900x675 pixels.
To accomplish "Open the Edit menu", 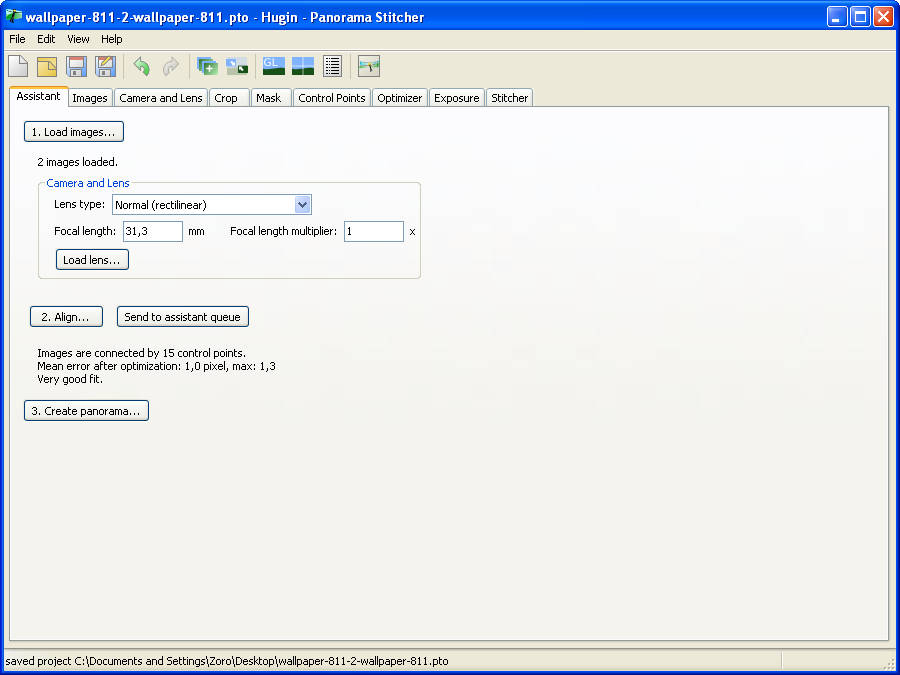I will (x=46, y=39).
